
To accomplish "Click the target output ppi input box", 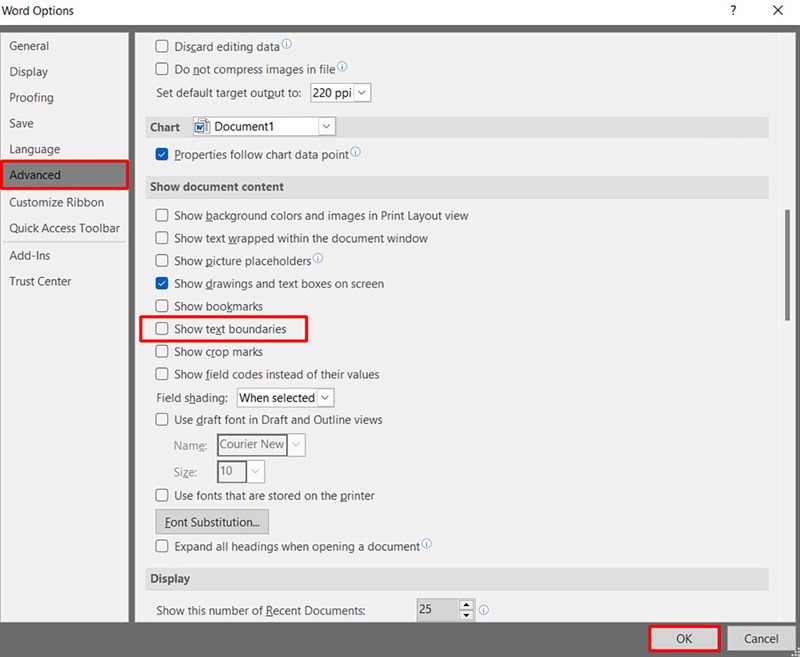I will tap(334, 92).
